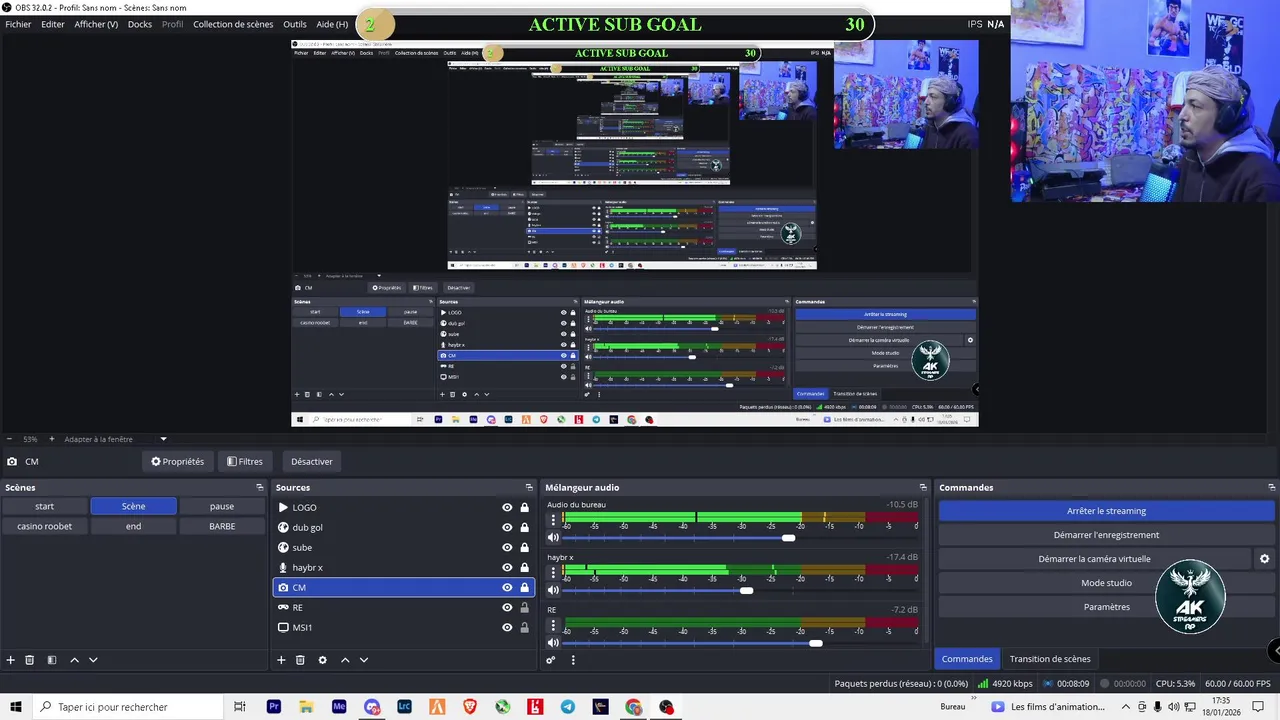Viewport: 1280px width, 720px height.
Task: Toggle visibility of haybr x source
Action: (x=507, y=568)
